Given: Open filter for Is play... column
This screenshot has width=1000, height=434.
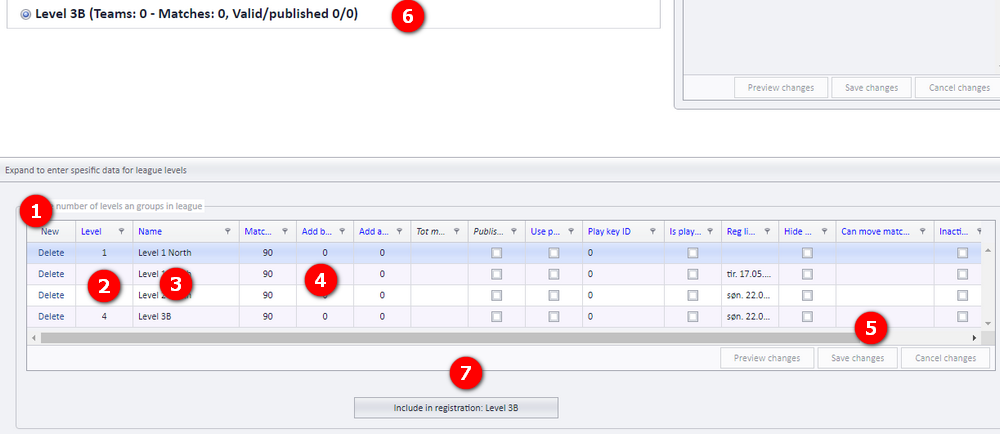Looking at the screenshot, I should click(710, 231).
